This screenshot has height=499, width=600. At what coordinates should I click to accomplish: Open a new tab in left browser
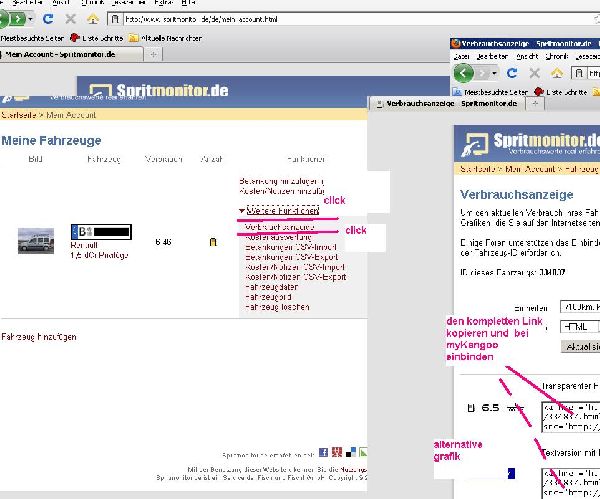click(153, 54)
